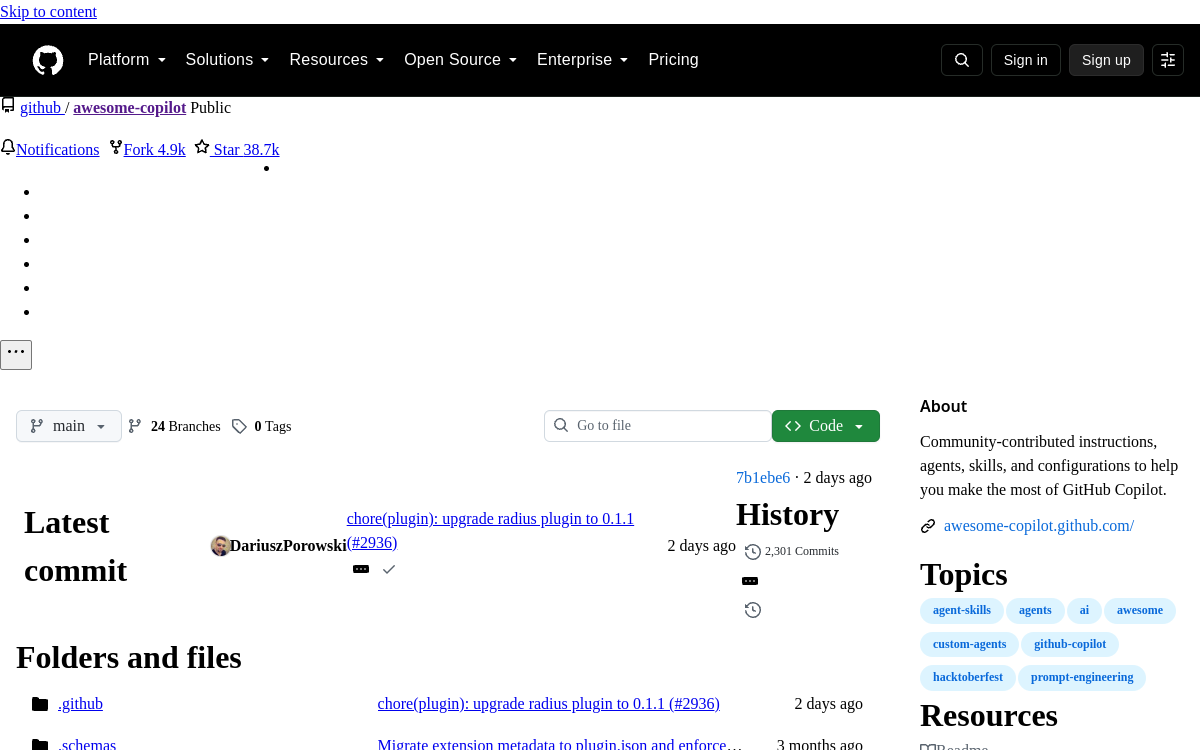Click the Notifications bell icon
The height and width of the screenshot is (750, 1200).
pyautogui.click(x=8, y=148)
